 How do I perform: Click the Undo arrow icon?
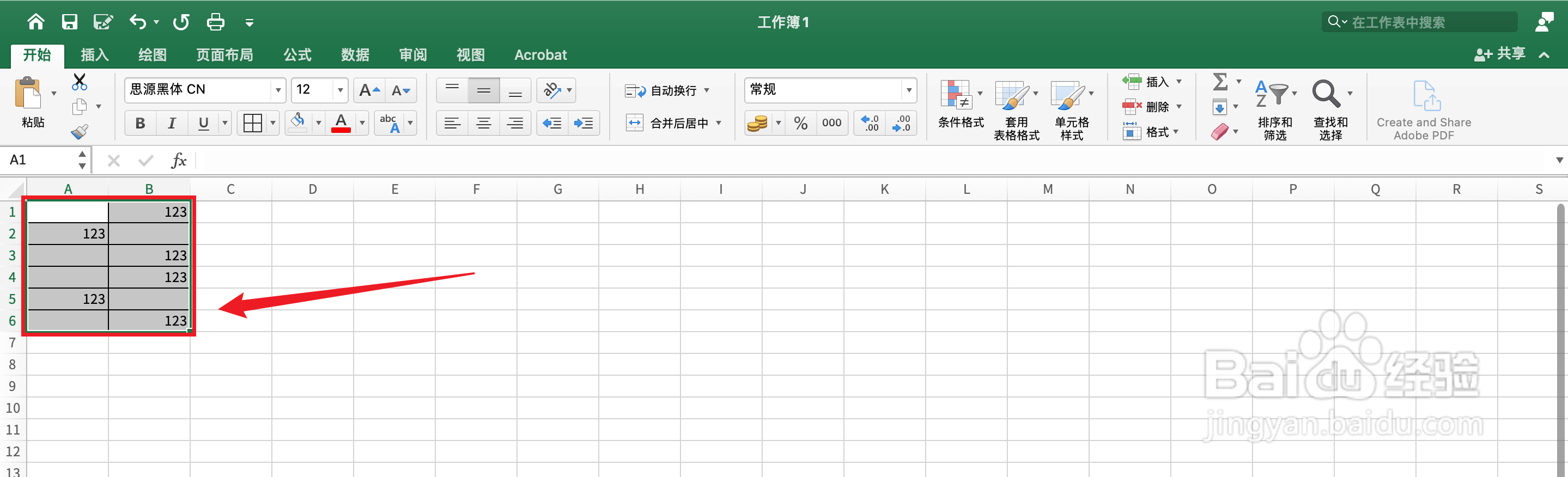pyautogui.click(x=137, y=22)
